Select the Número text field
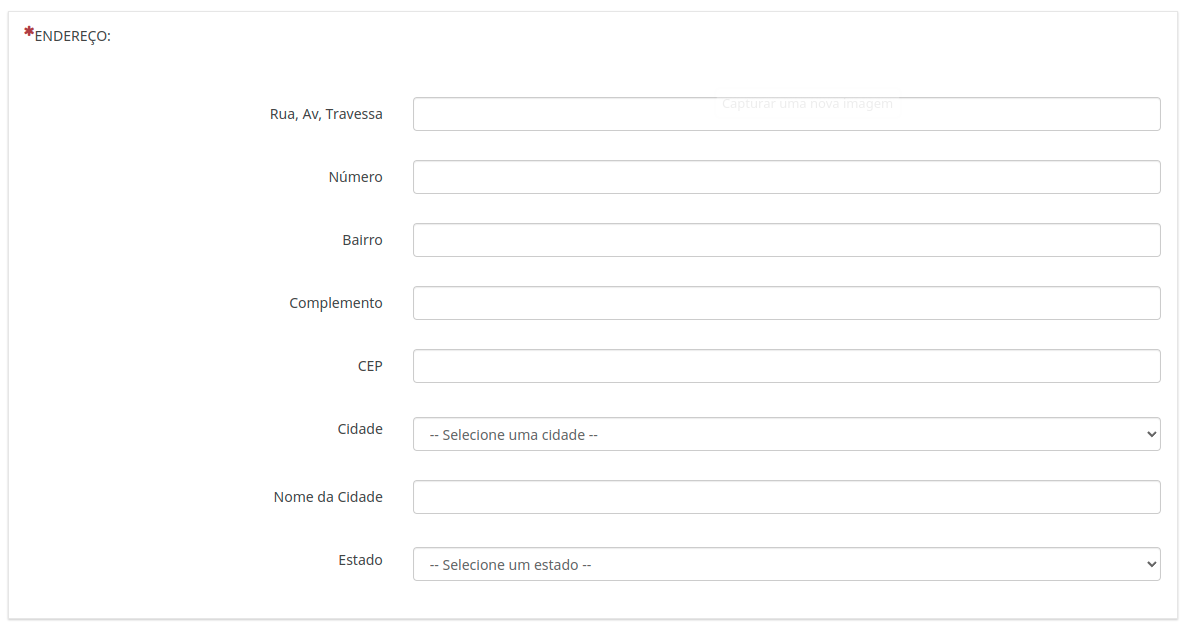Image resolution: width=1197 pixels, height=632 pixels. click(786, 177)
